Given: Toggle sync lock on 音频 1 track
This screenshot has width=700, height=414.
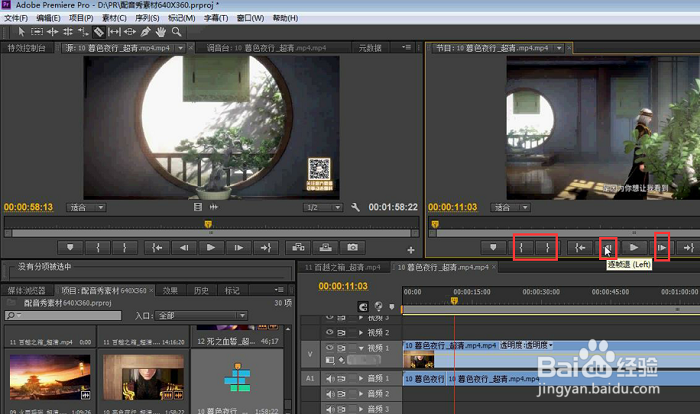Looking at the screenshot, I should click(342, 379).
